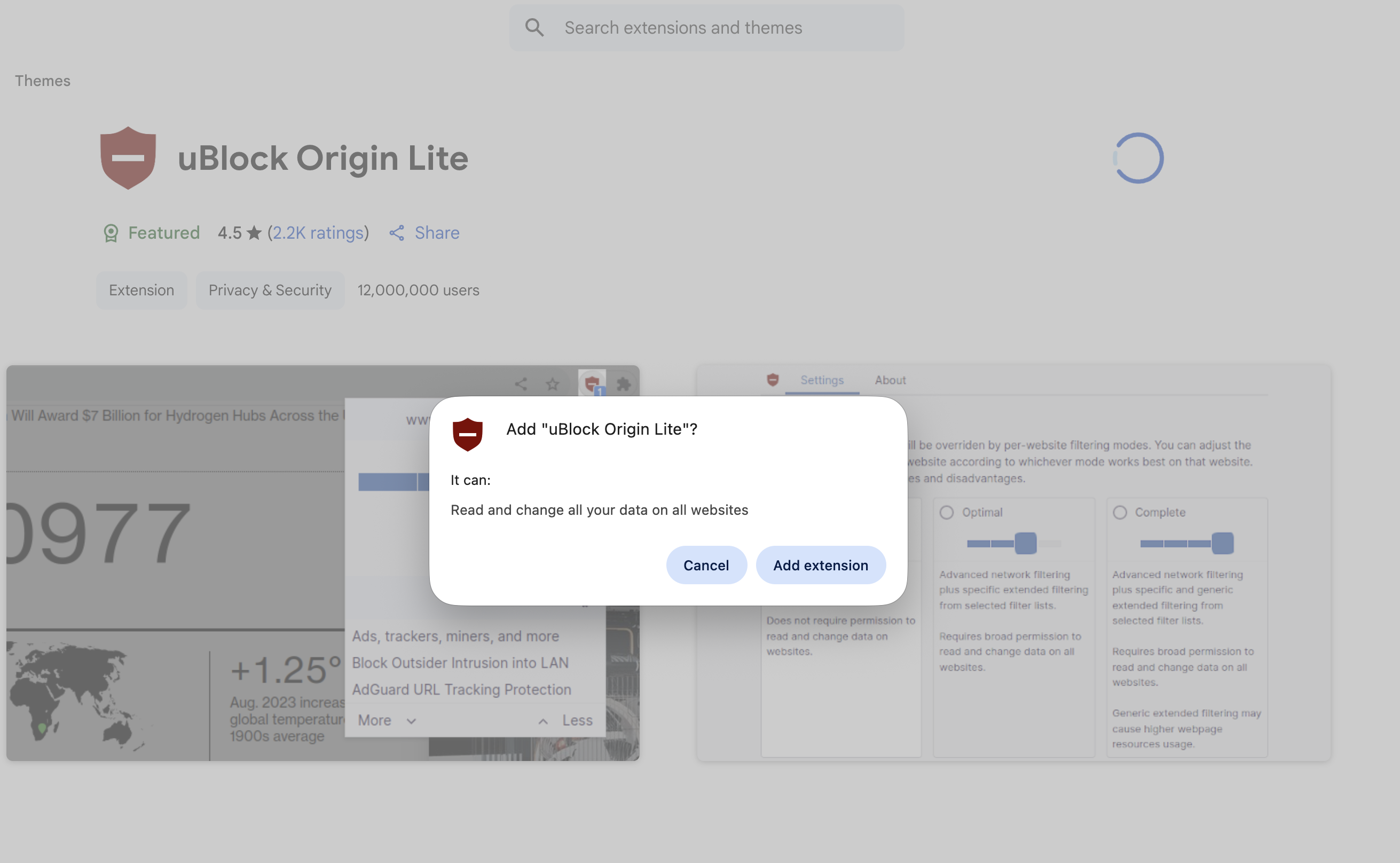Open the 2.2K ratings link
The image size is (1400, 863).
click(x=318, y=233)
